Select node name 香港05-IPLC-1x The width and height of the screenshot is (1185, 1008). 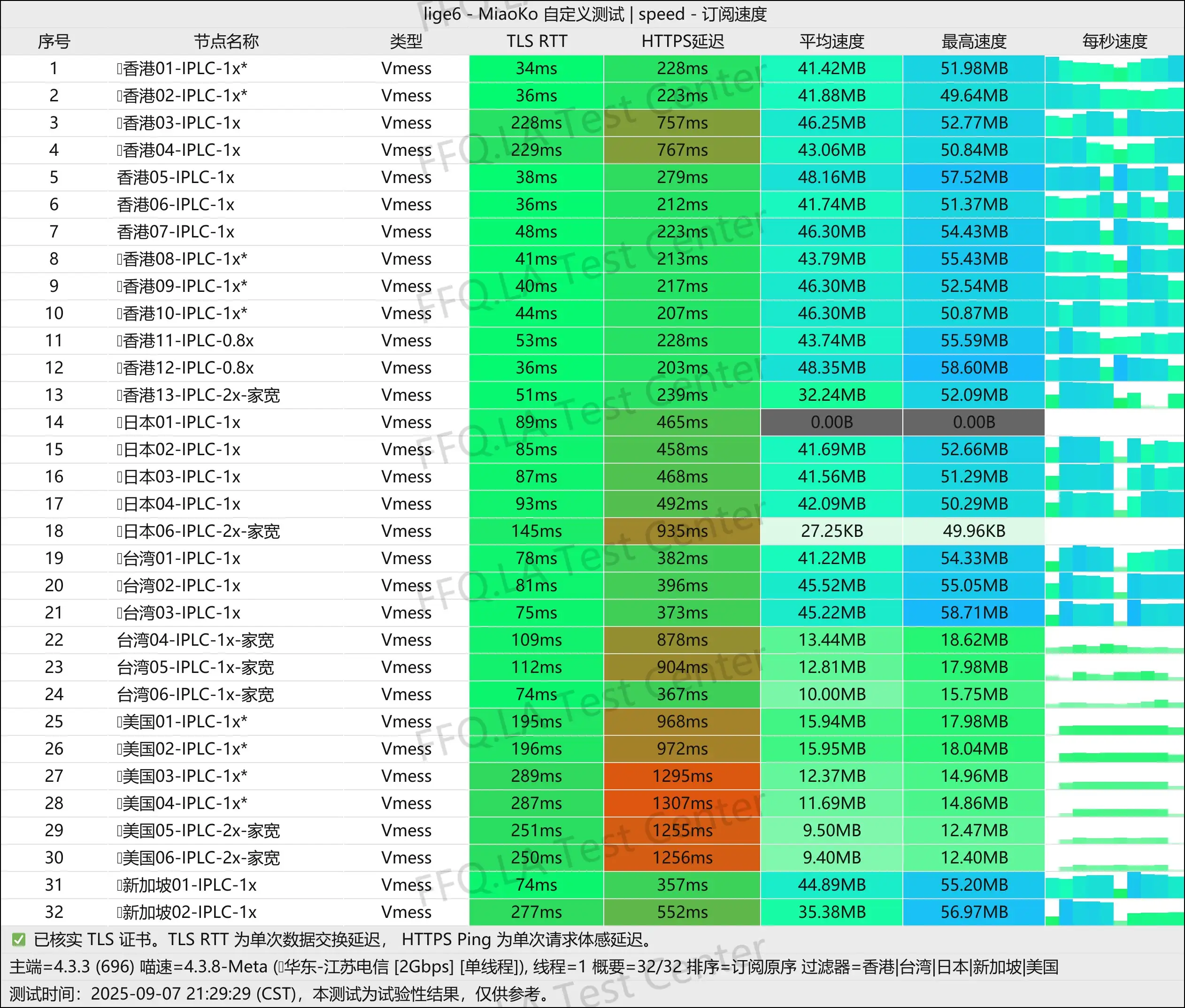coord(176,177)
